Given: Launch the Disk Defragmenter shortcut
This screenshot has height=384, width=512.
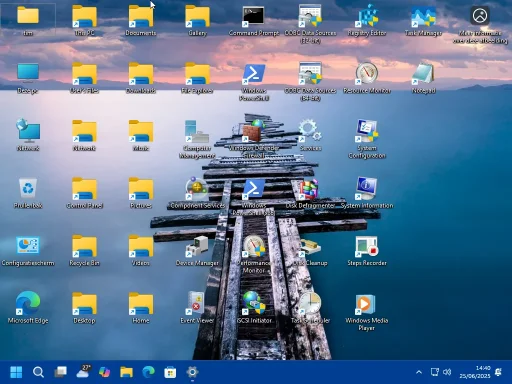Looking at the screenshot, I should (x=310, y=193).
